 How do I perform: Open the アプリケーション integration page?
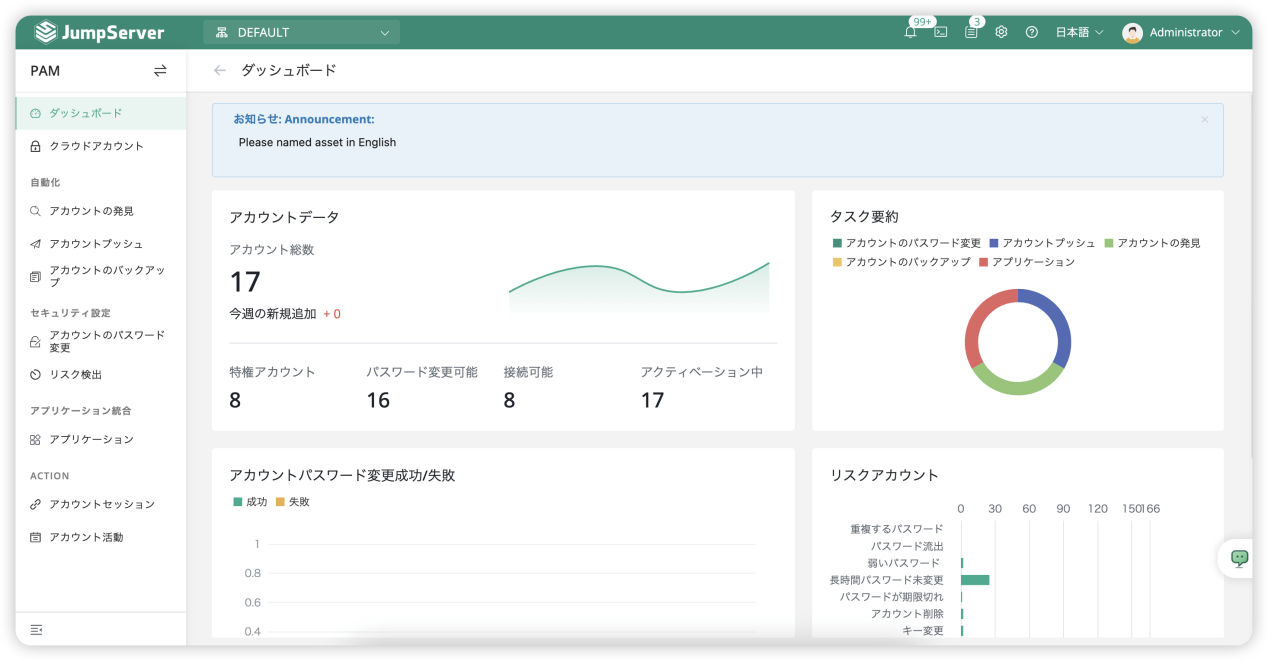[x=93, y=439]
